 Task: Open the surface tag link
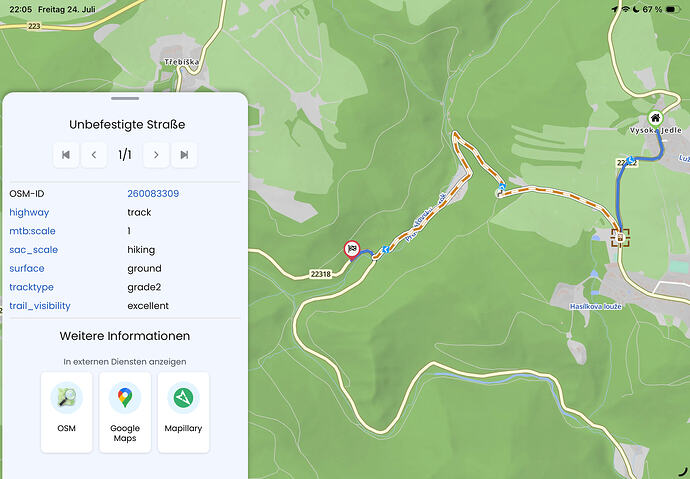27,268
